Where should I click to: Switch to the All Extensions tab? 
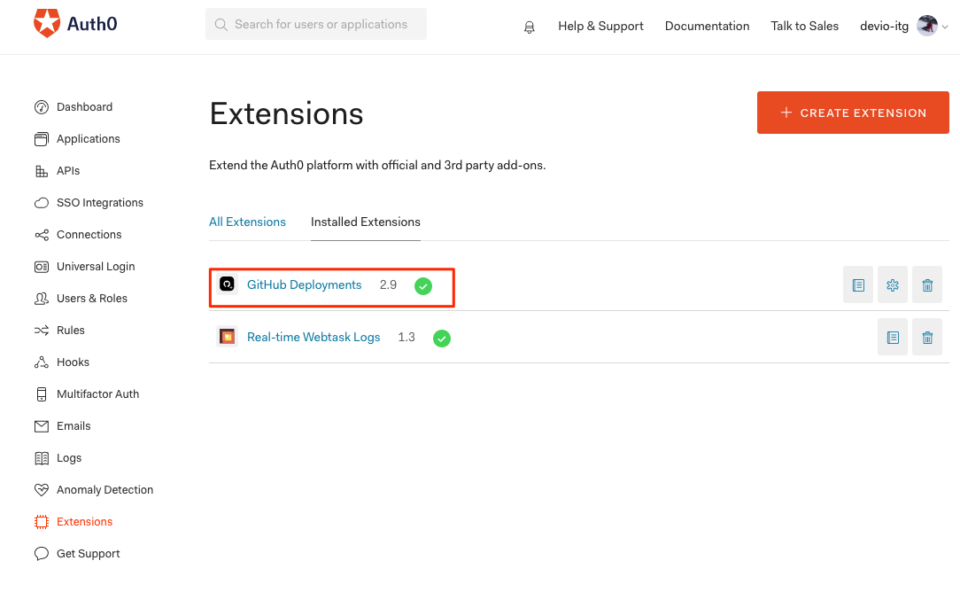247,222
